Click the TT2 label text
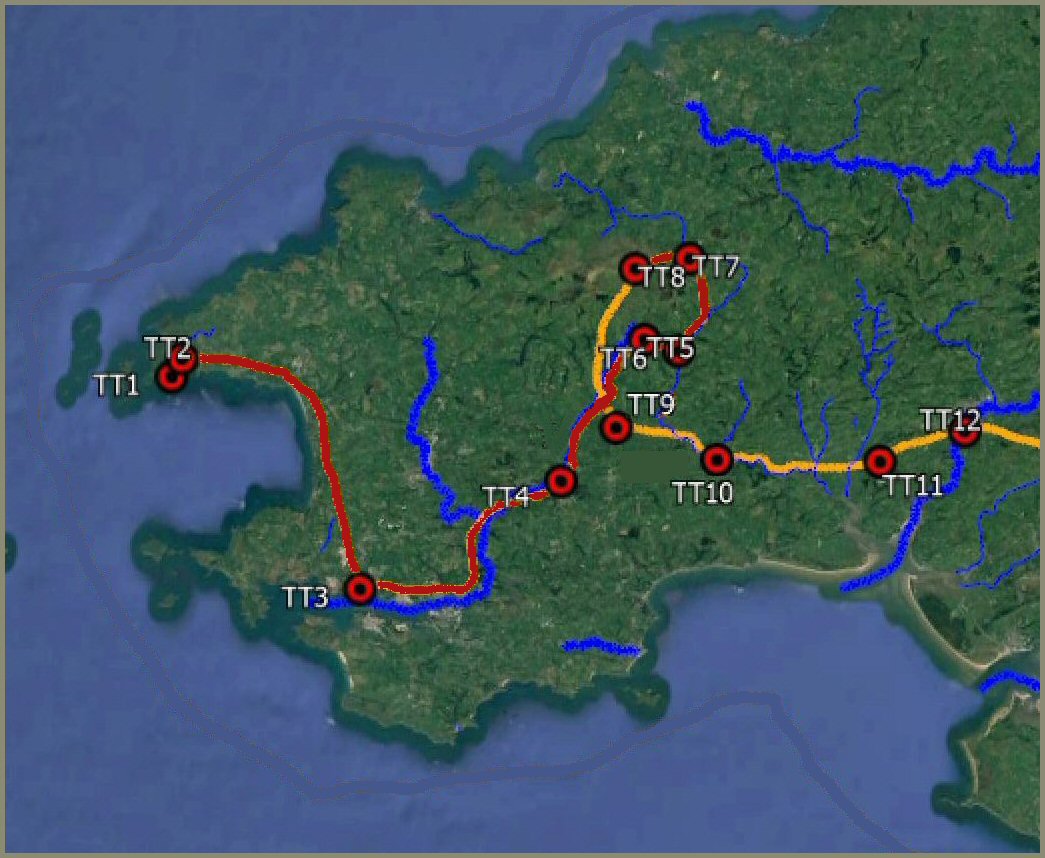This screenshot has width=1045, height=858. tap(167, 348)
